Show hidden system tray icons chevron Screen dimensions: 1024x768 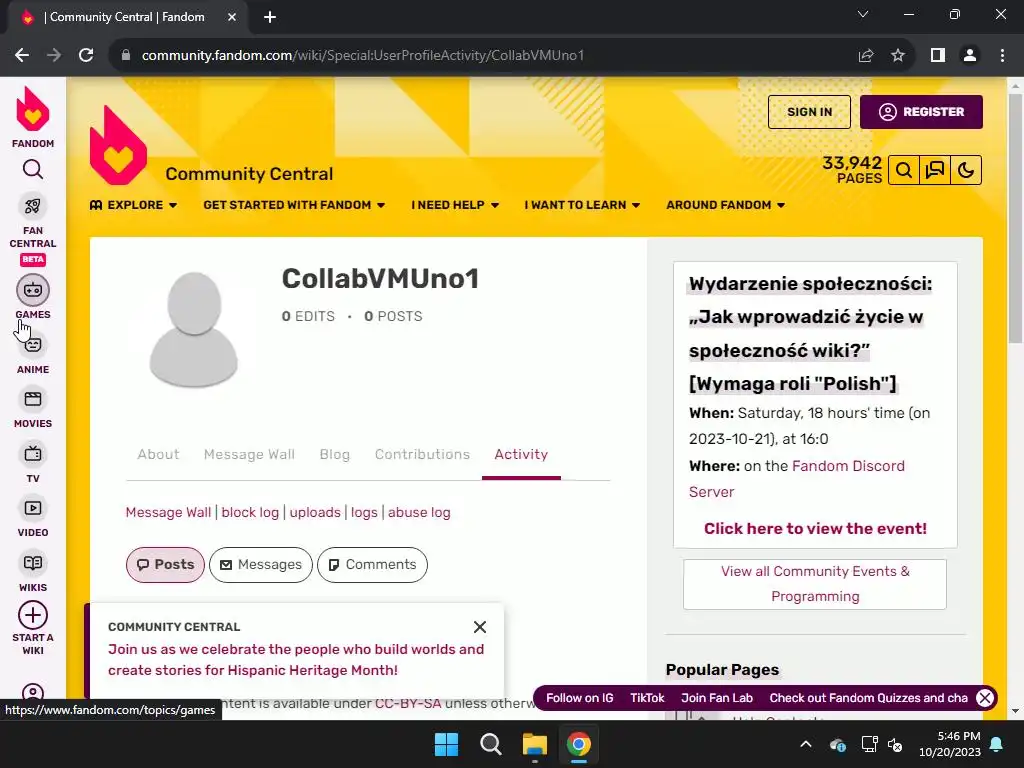[806, 744]
